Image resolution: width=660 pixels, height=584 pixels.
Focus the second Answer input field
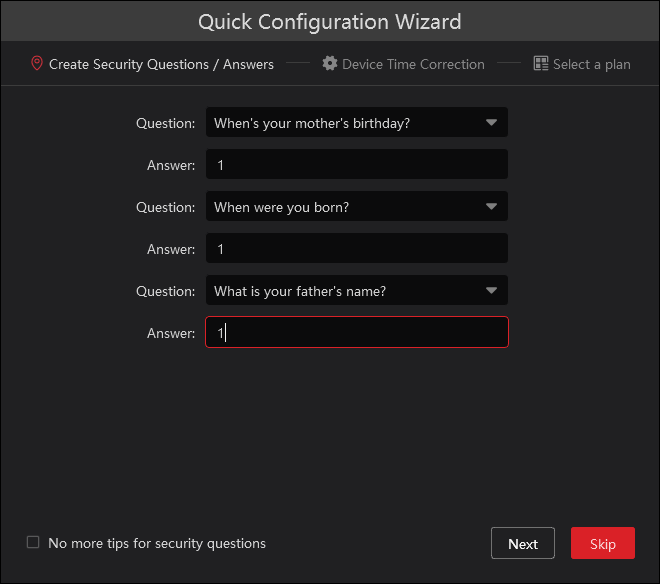pyautogui.click(x=357, y=248)
